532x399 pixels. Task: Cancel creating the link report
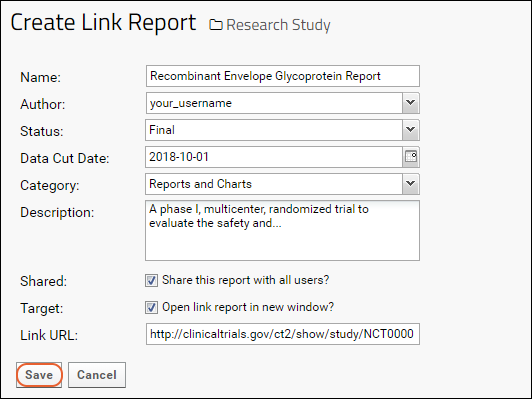point(97,375)
